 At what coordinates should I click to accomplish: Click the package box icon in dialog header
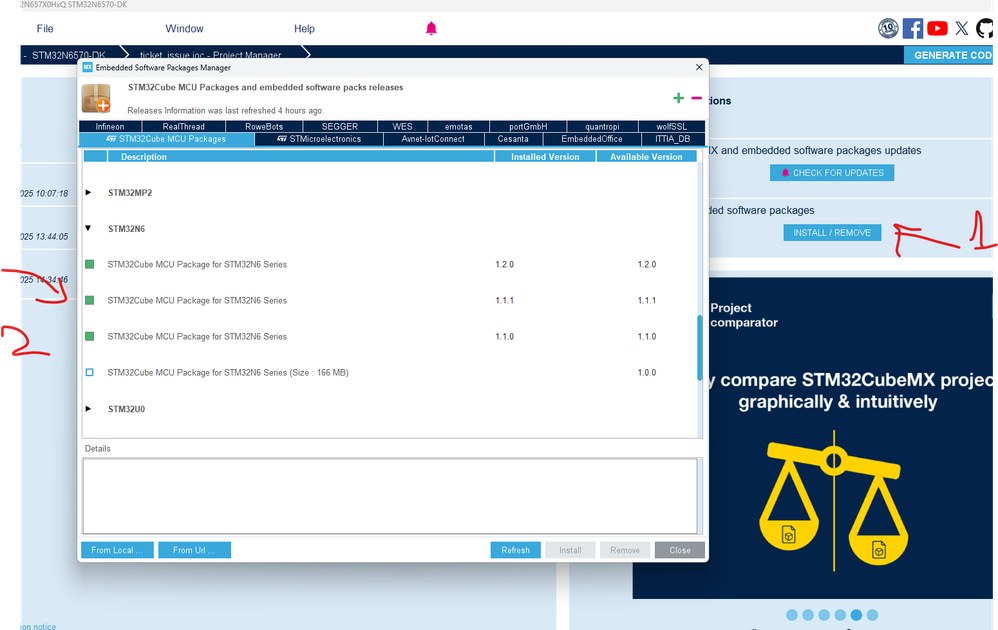pyautogui.click(x=96, y=99)
